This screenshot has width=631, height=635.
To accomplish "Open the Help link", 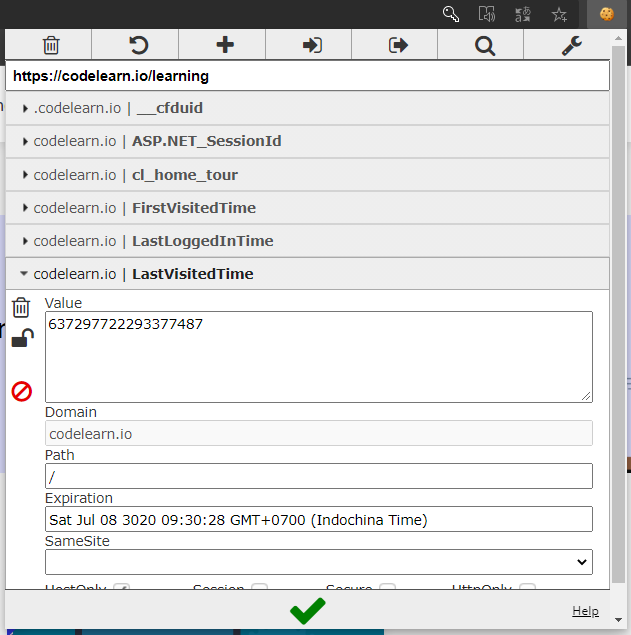I will (x=585, y=611).
